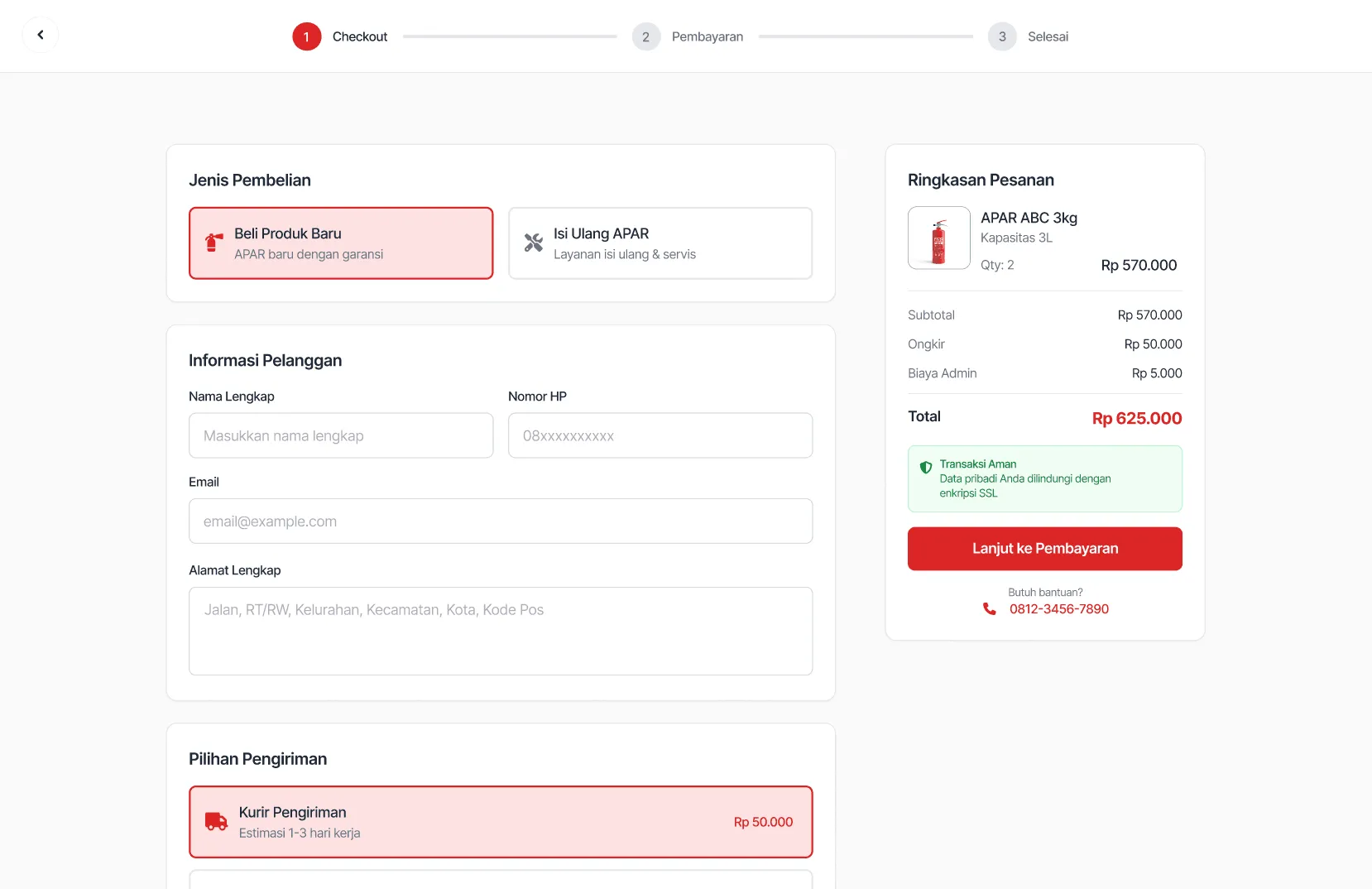Call help number 0812-3456-7890
1372x889 pixels.
click(1059, 609)
